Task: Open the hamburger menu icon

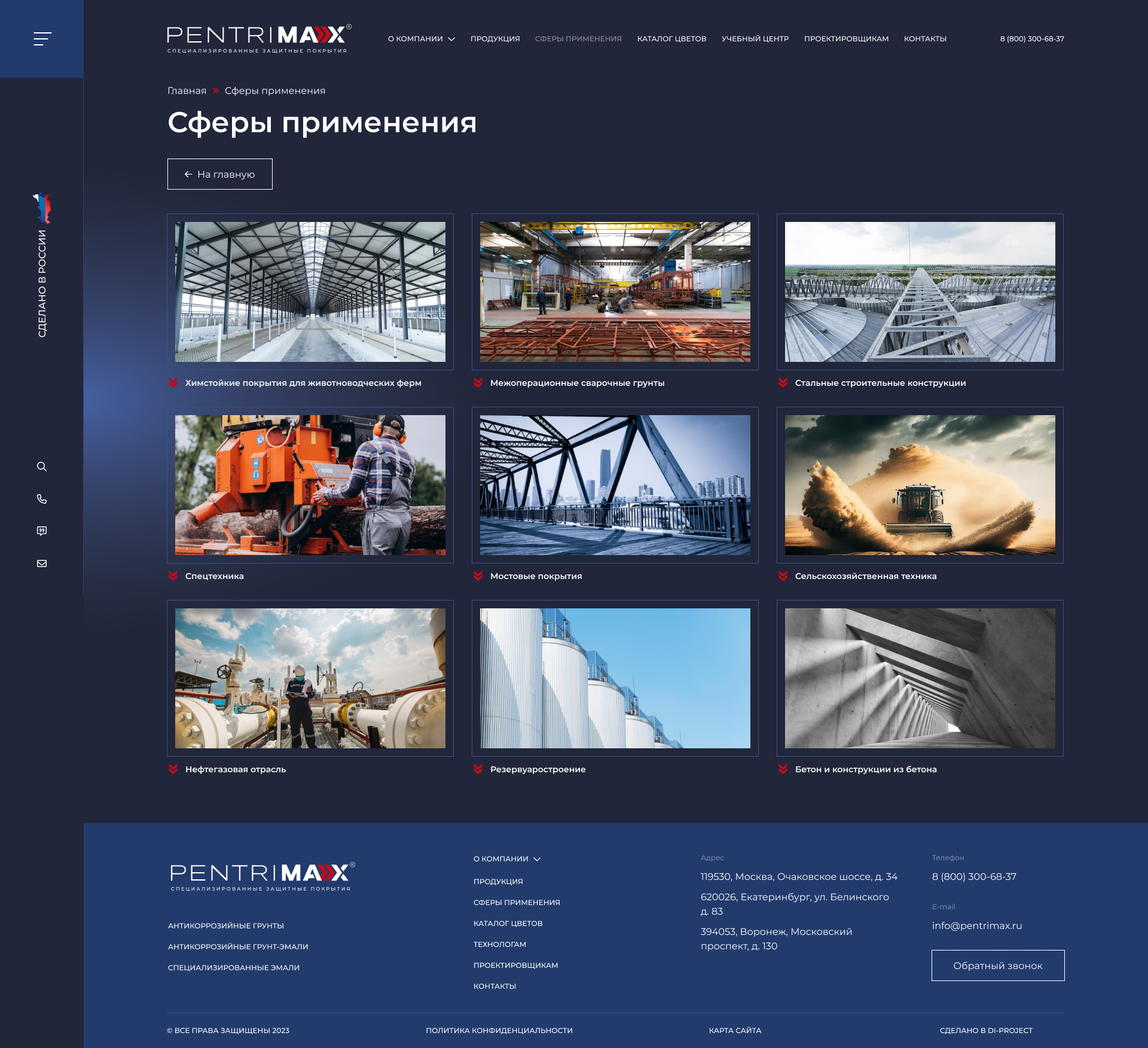Action: [42, 39]
